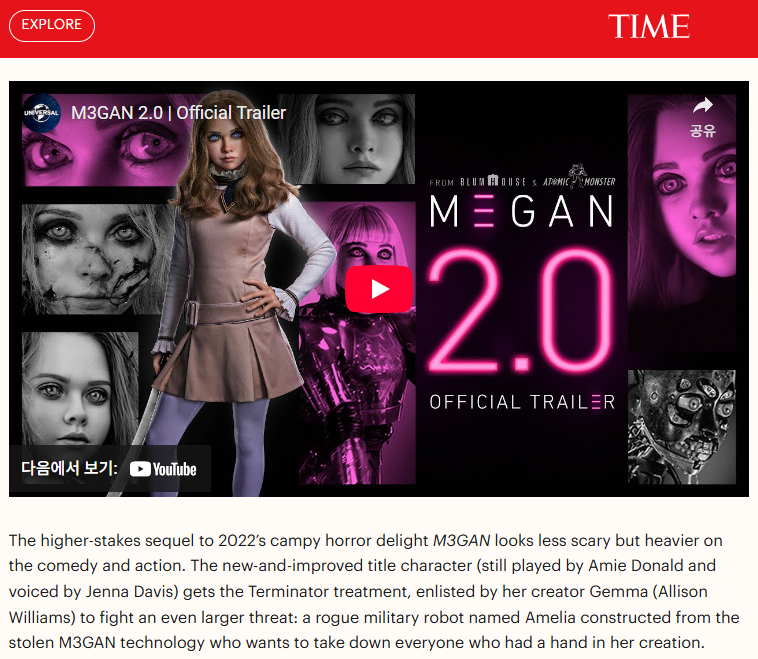Viewport: 758px width, 659px height.
Task: Click the EXPLORE button in the header
Action: click(x=52, y=26)
